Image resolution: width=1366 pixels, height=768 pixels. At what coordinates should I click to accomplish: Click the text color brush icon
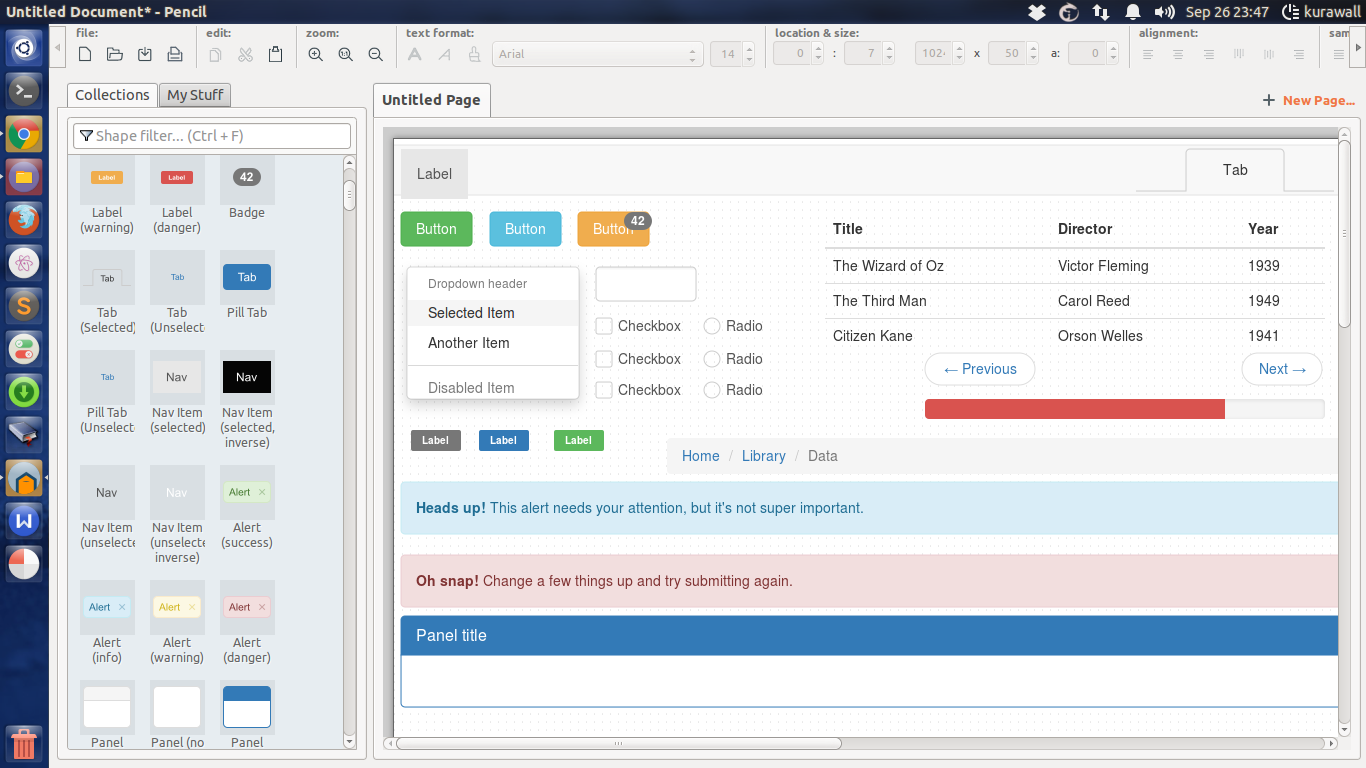(474, 54)
